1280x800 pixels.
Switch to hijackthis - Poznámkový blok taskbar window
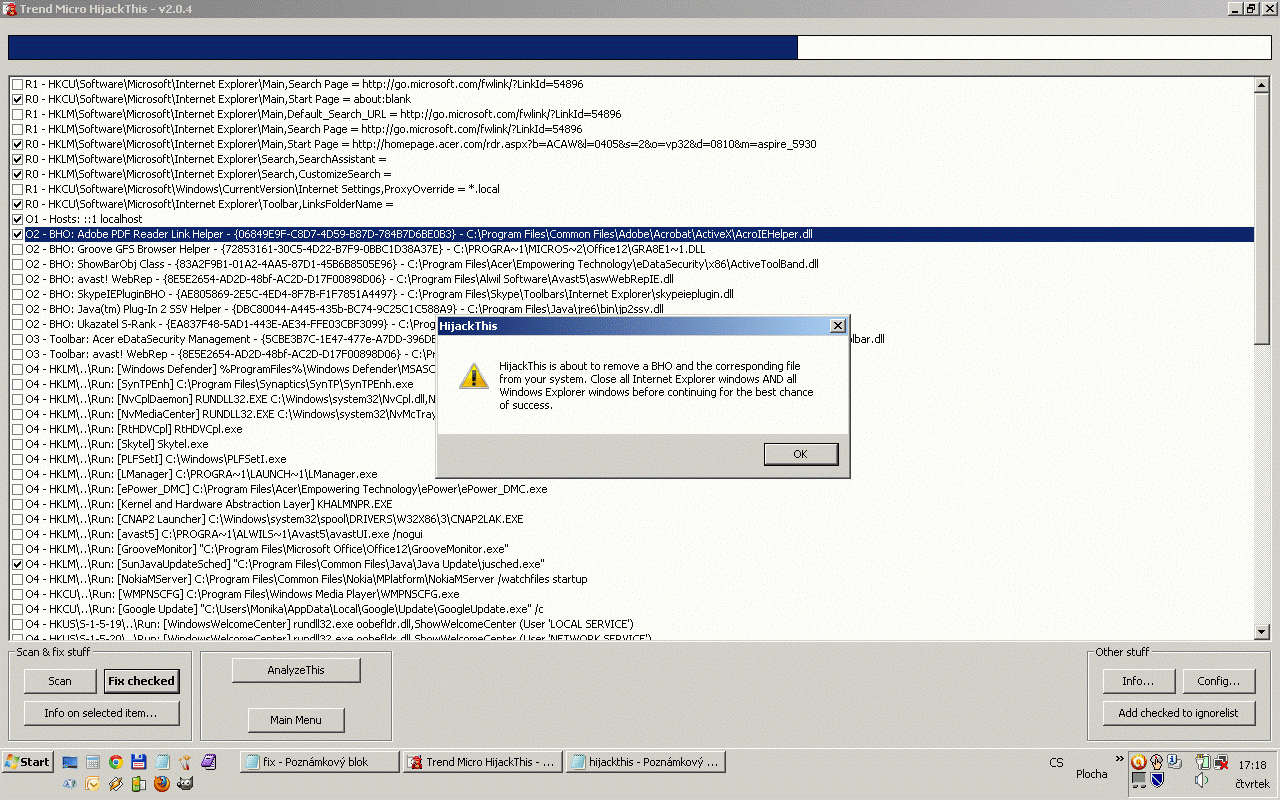[645, 762]
